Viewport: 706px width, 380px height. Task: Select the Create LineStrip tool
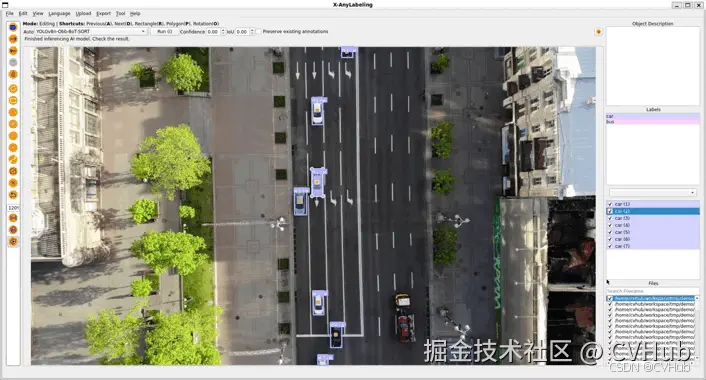(x=13, y=159)
